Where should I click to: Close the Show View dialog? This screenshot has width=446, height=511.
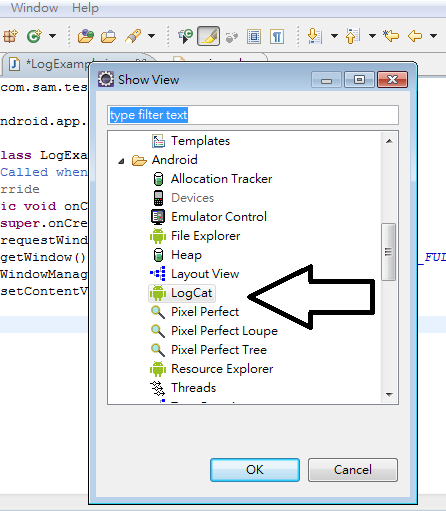point(392,79)
